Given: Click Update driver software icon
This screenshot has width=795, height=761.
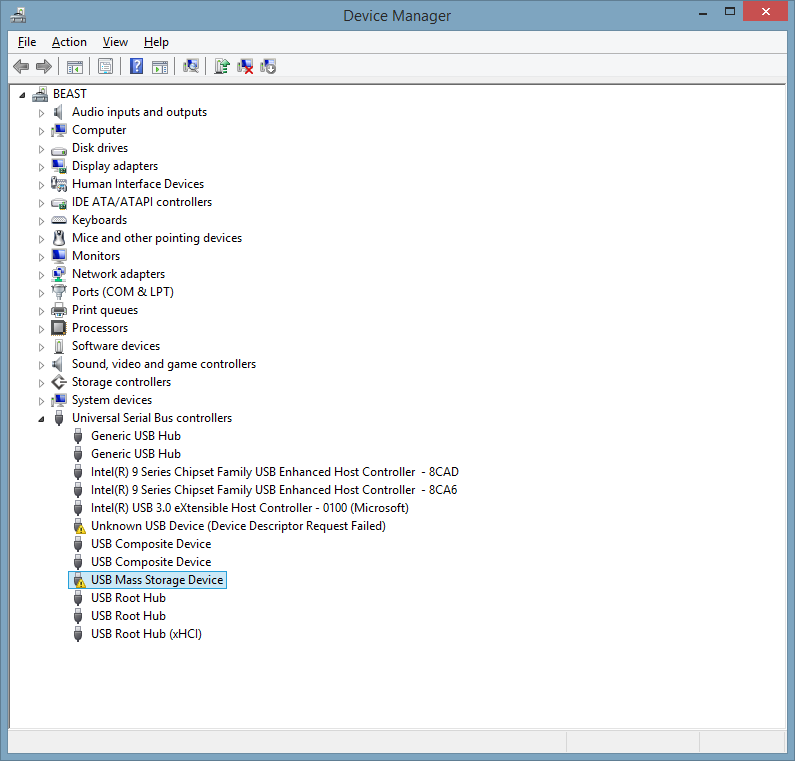Looking at the screenshot, I should 222,66.
